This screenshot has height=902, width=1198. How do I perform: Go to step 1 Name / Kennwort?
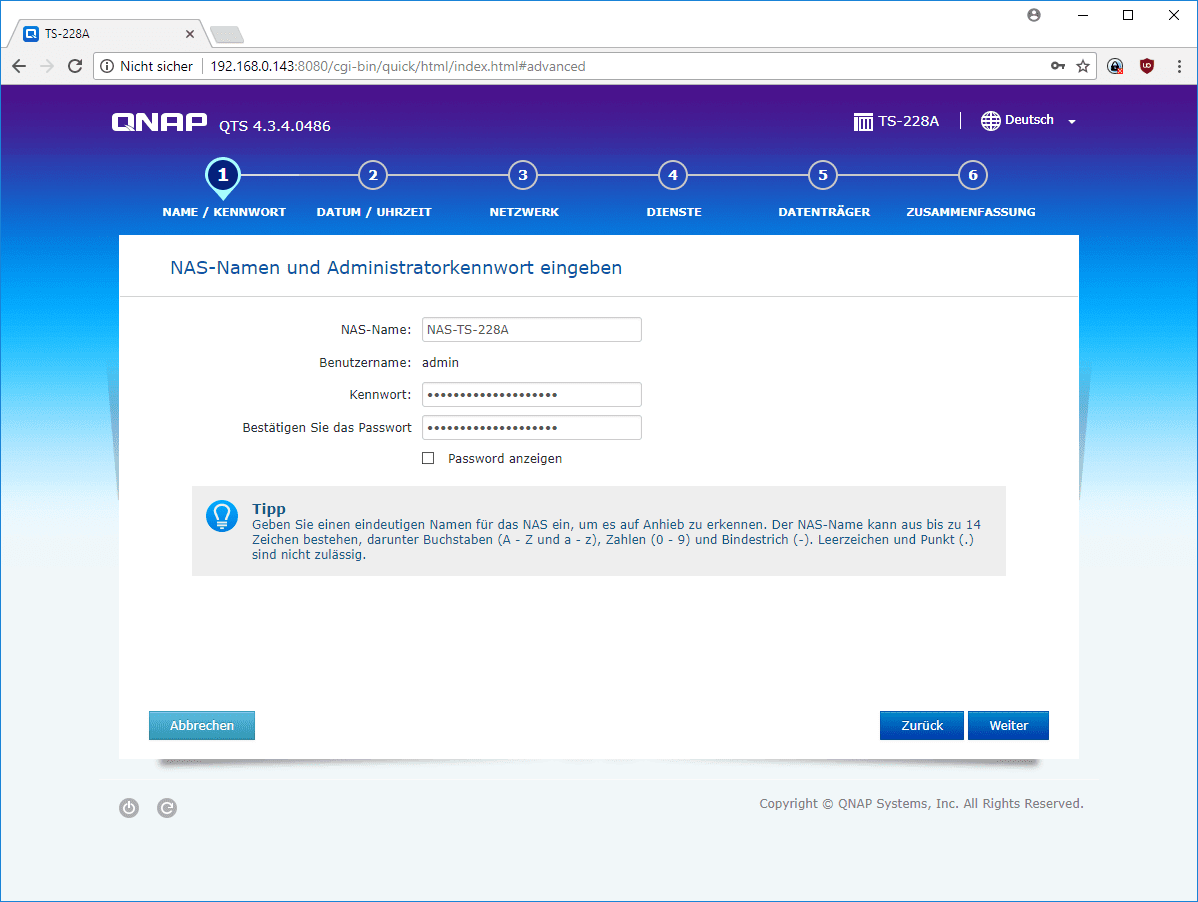pyautogui.click(x=223, y=176)
